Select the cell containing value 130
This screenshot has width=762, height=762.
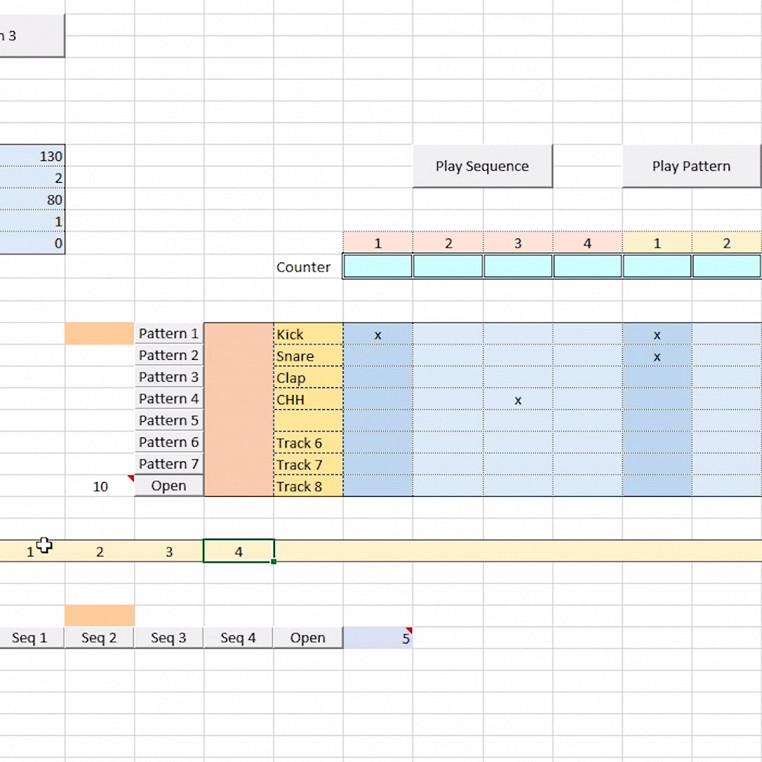tap(32, 156)
